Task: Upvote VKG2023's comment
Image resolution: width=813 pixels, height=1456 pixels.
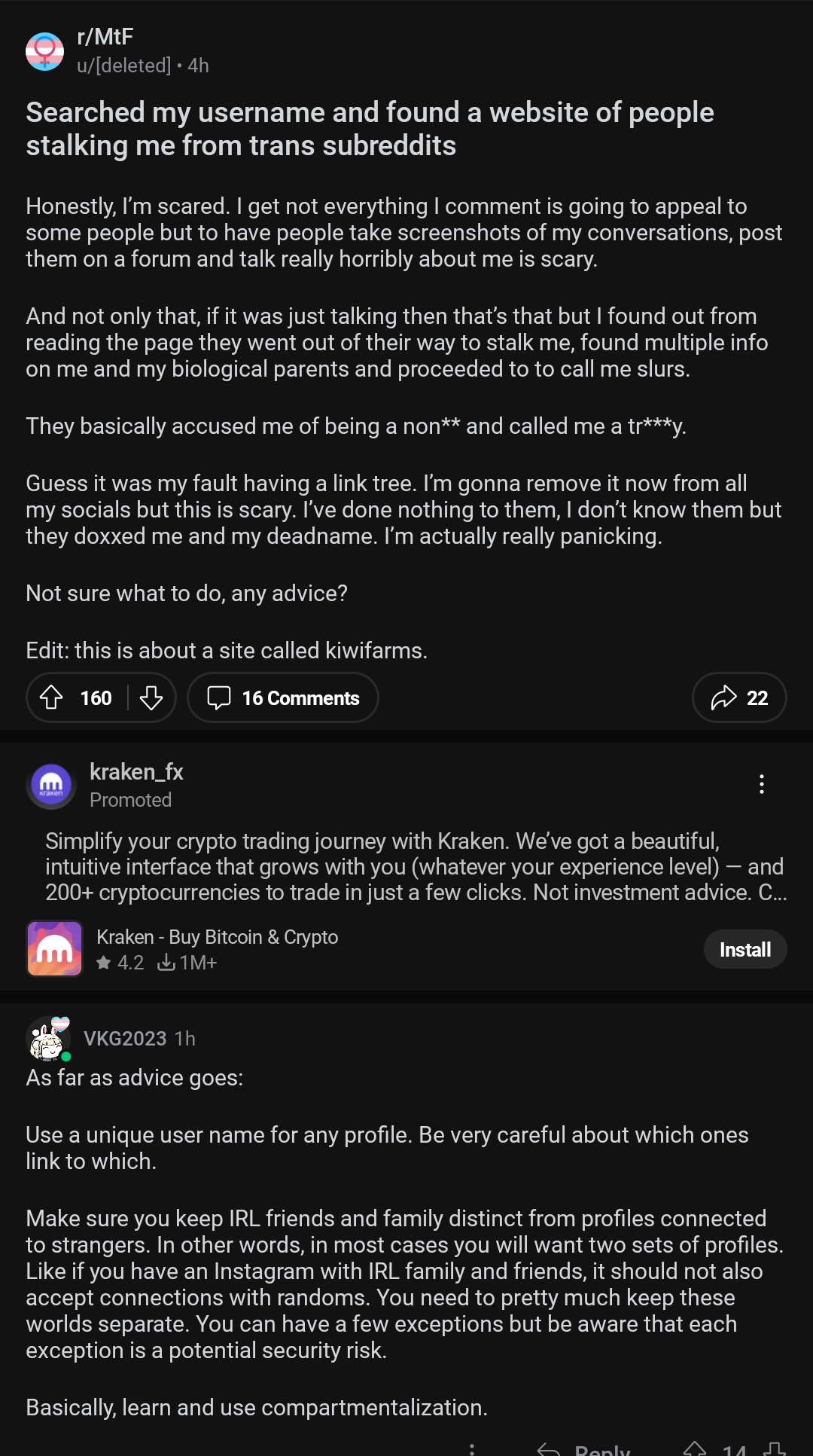Action: [x=694, y=1449]
